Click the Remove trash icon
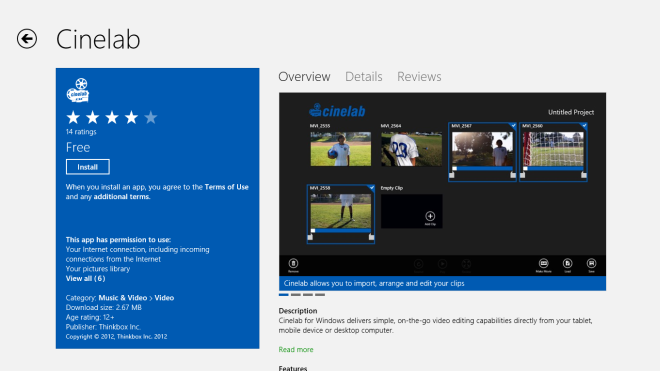 click(293, 264)
